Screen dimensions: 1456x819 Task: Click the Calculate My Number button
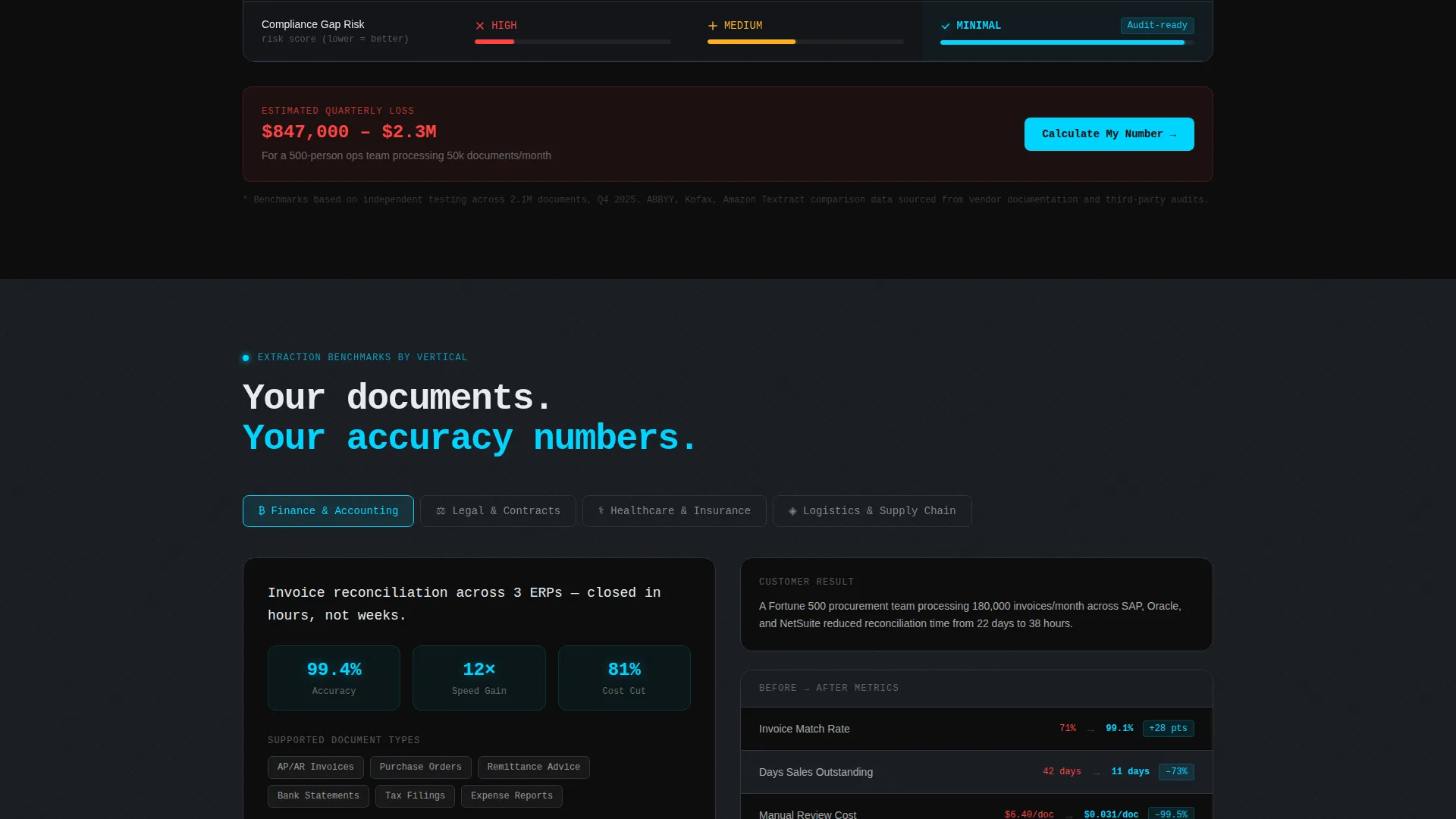(1109, 134)
